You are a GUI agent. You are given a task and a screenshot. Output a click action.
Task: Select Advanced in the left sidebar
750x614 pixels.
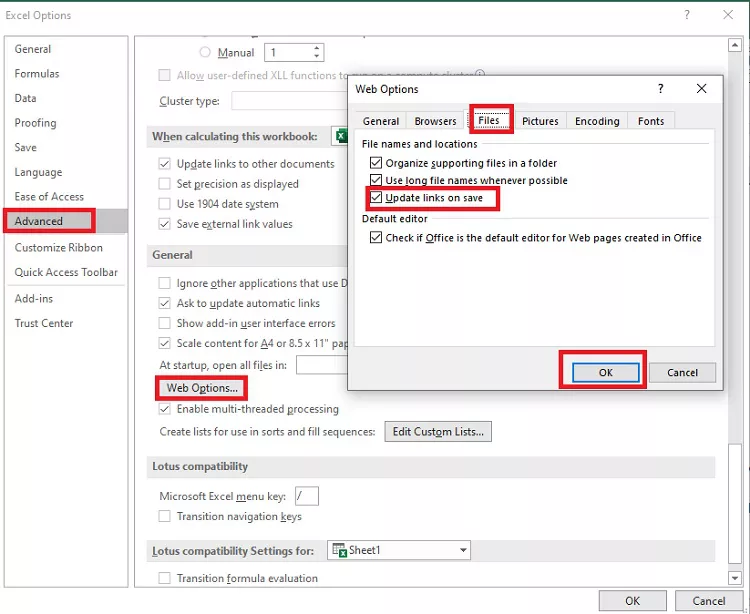click(39, 221)
